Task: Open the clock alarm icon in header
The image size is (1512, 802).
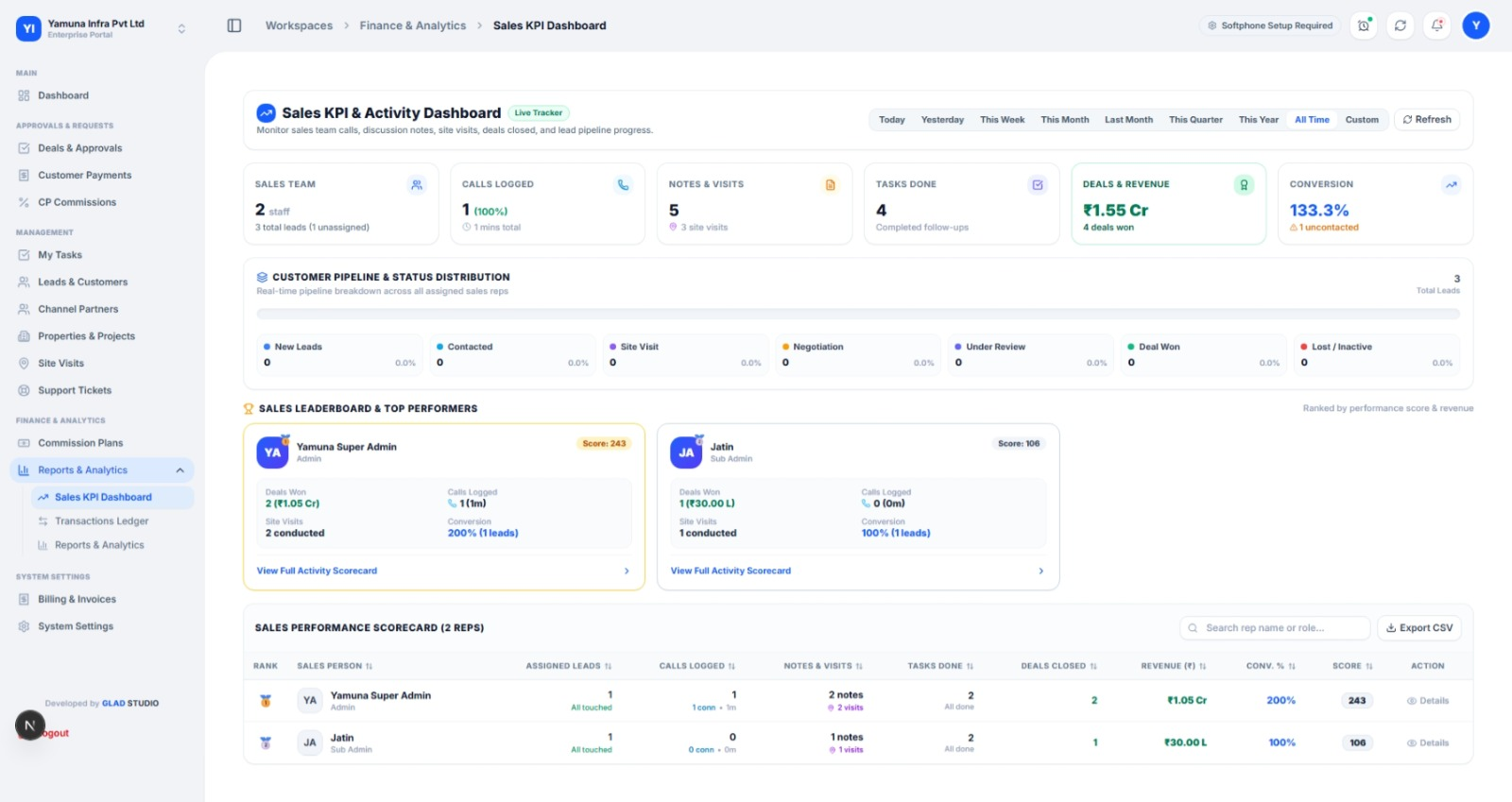Action: [x=1364, y=26]
